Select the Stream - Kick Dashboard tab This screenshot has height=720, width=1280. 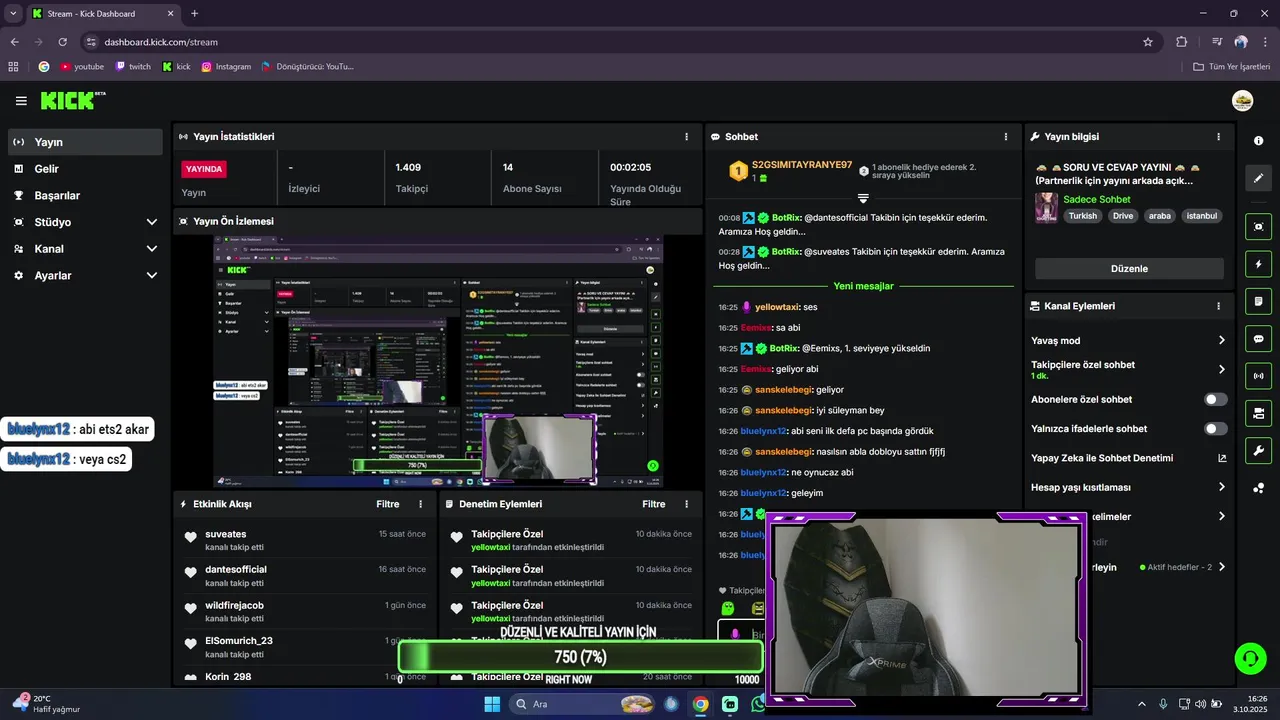click(103, 14)
